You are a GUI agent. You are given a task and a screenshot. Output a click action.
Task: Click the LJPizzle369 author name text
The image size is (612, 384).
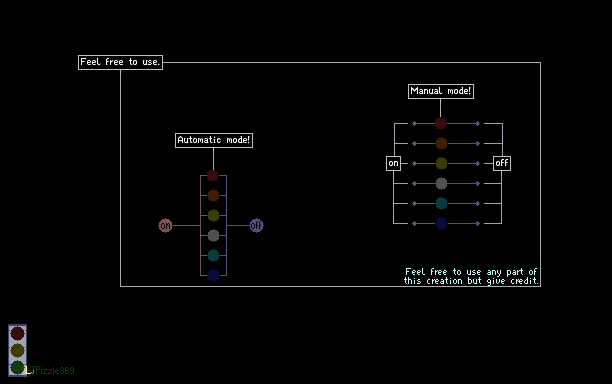pos(50,370)
